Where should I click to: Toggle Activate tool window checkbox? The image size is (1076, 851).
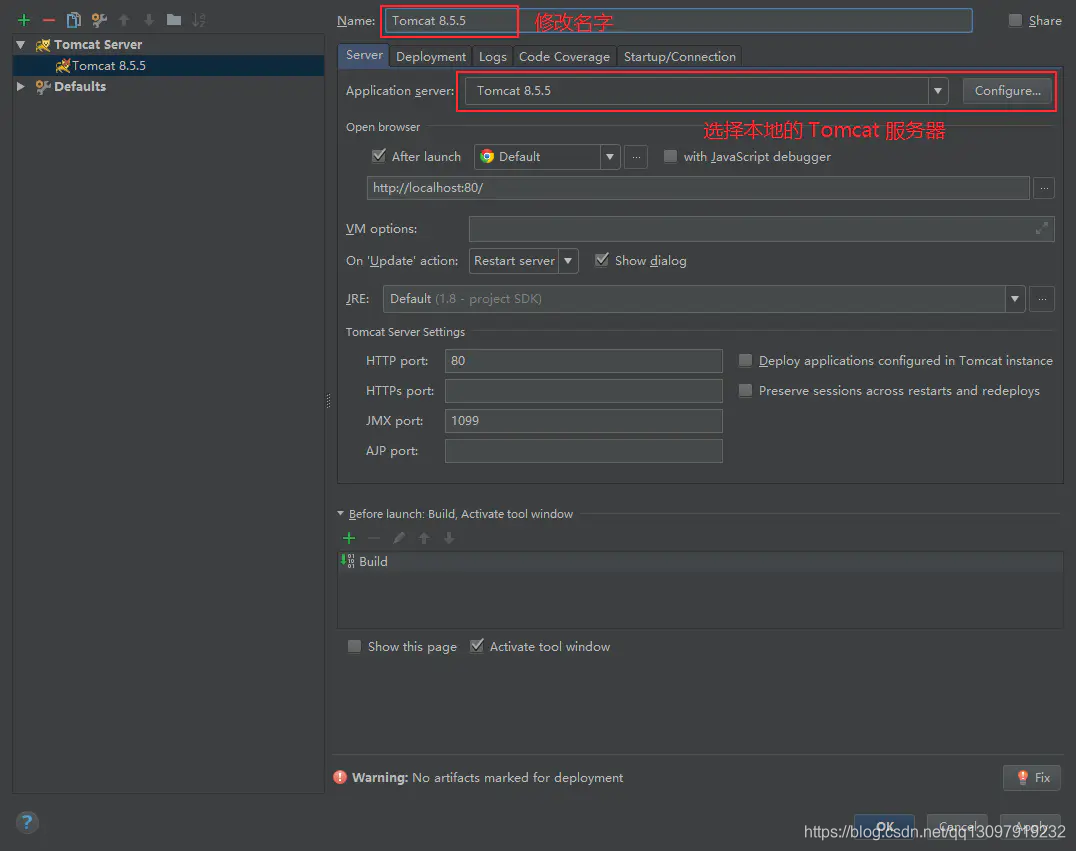click(x=477, y=646)
